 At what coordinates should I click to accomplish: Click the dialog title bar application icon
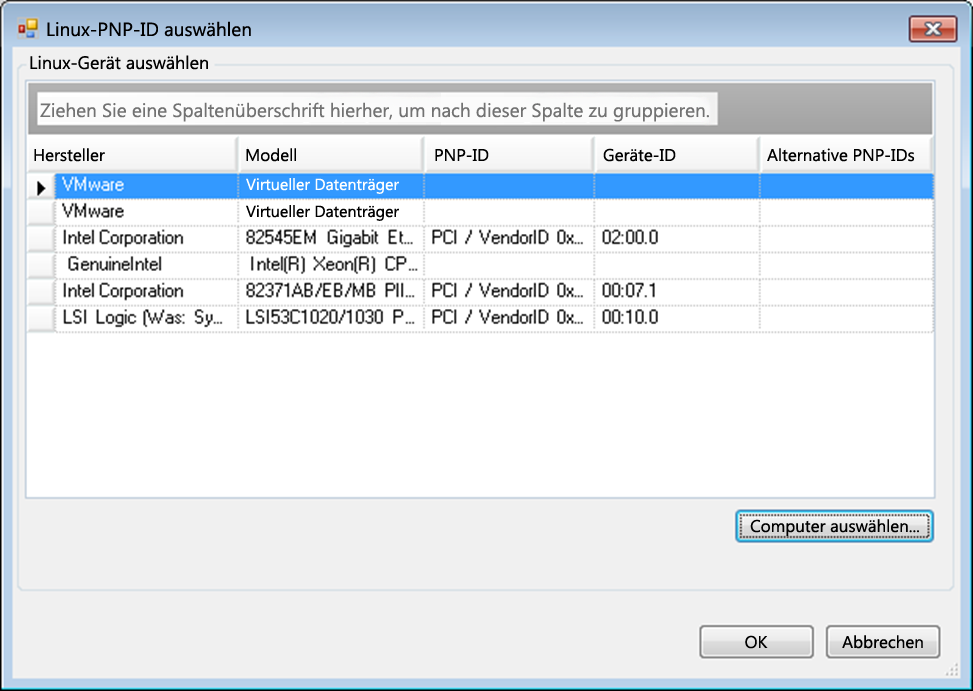(28, 30)
